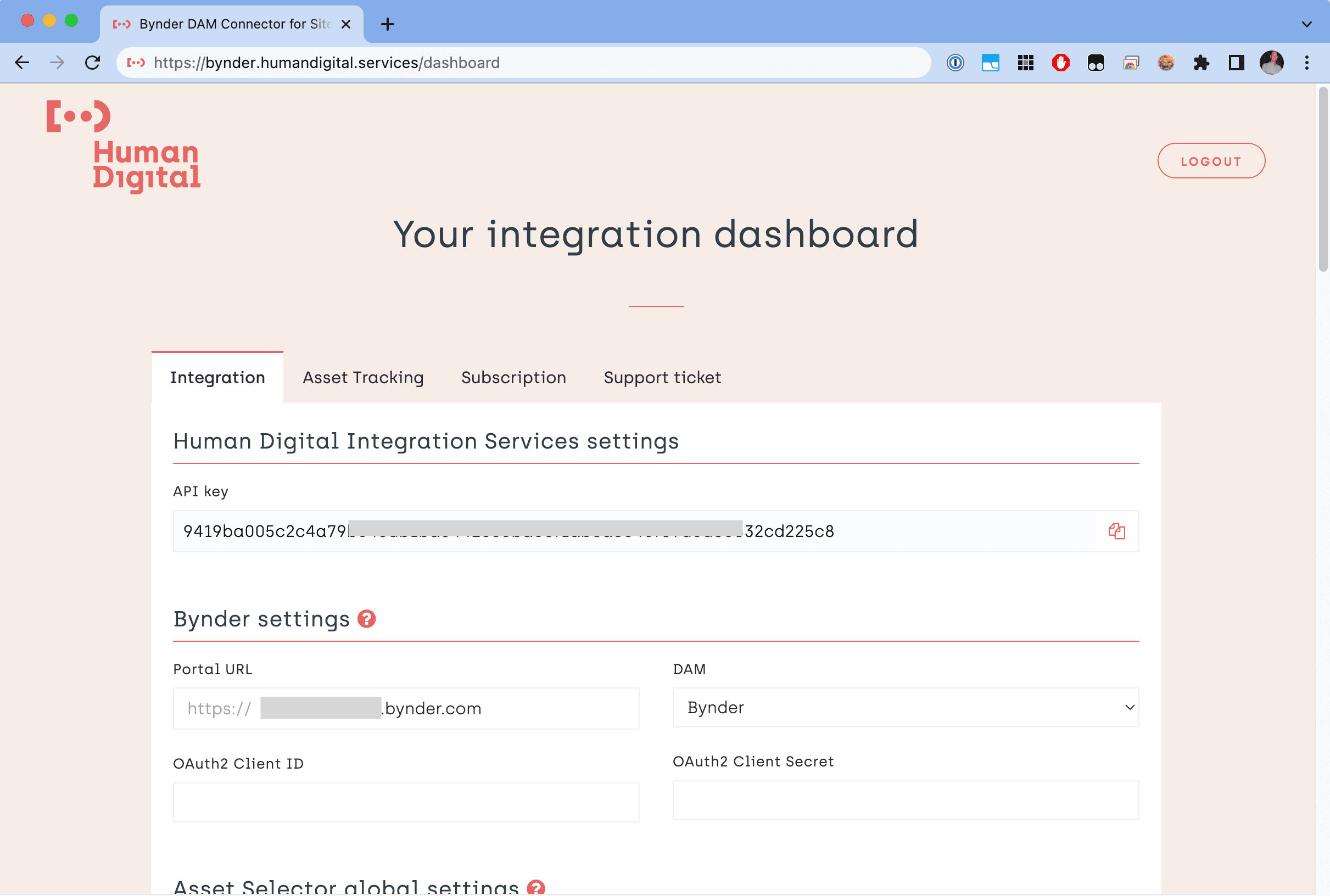
Task: Open the tab search chevron
Action: click(x=1306, y=24)
